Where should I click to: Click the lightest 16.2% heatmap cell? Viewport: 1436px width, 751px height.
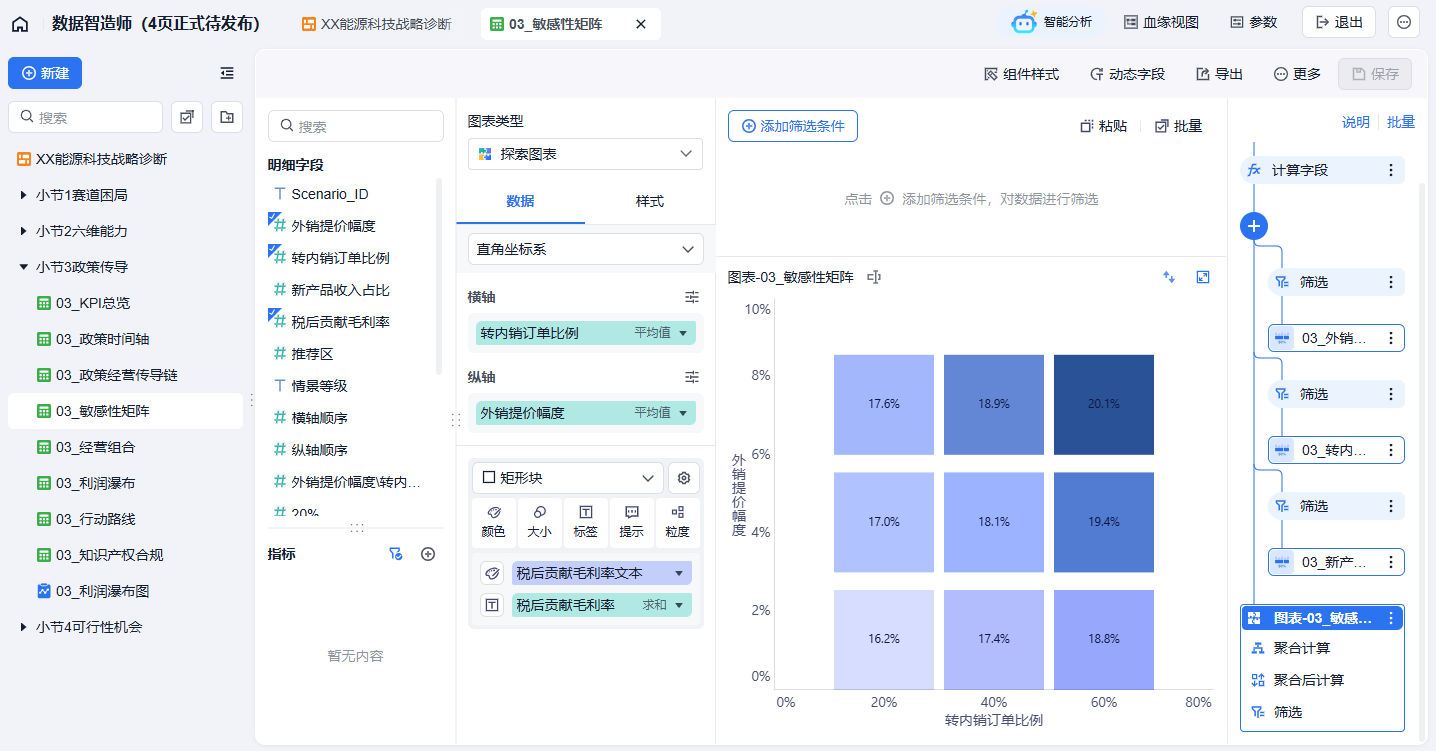coord(884,639)
